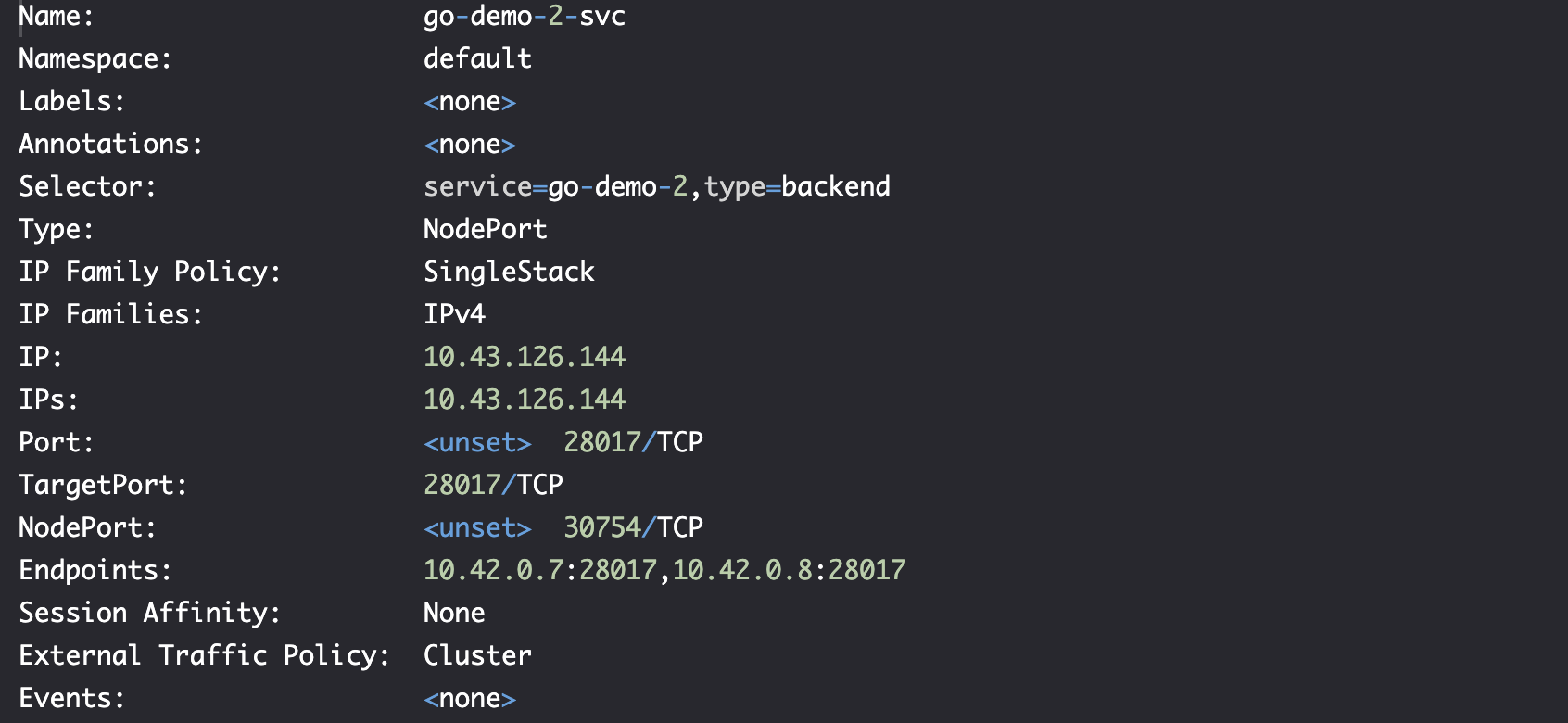Place cursor on the Selector: label

[x=88, y=186]
